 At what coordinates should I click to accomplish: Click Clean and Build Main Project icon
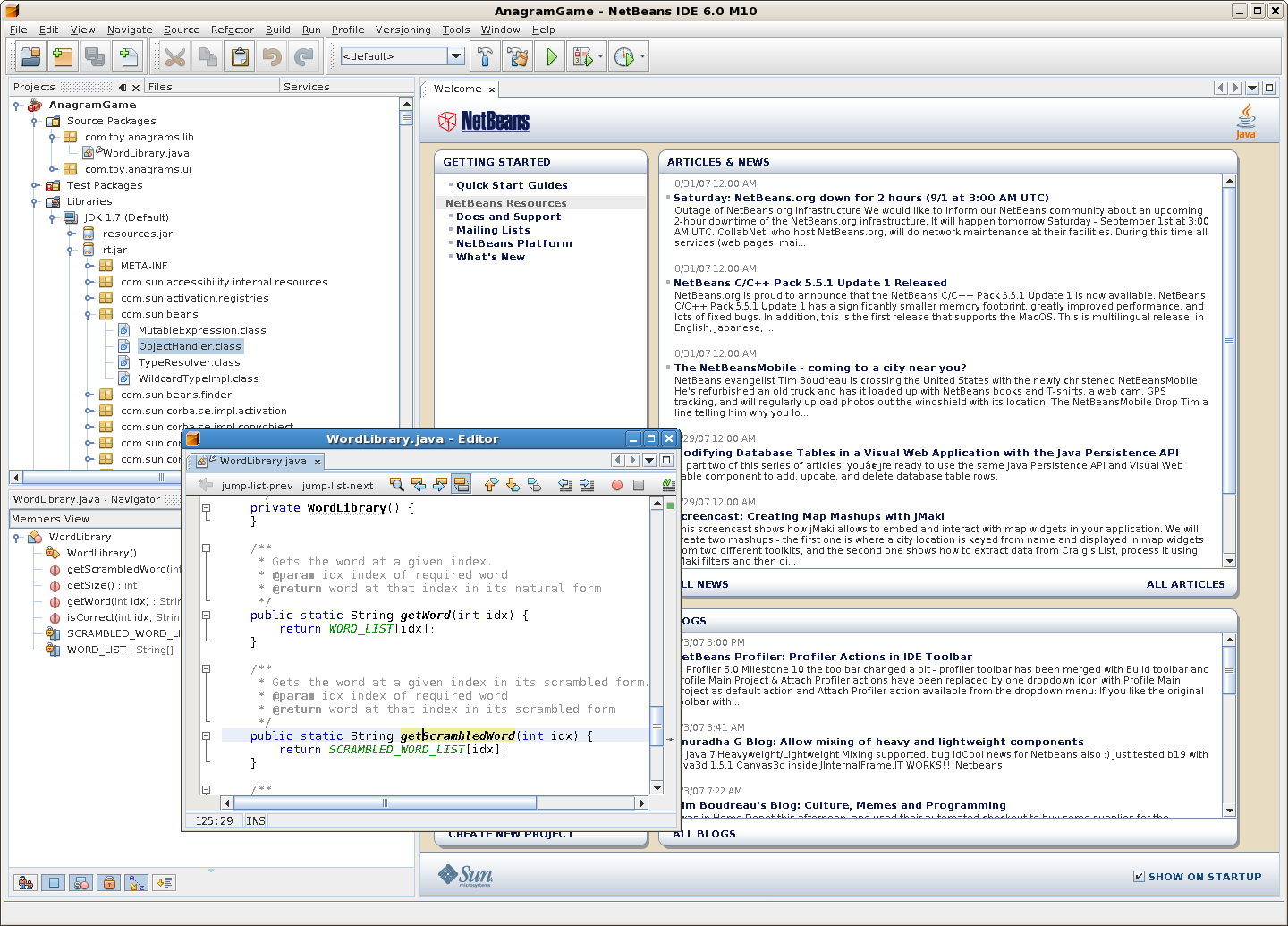(518, 57)
